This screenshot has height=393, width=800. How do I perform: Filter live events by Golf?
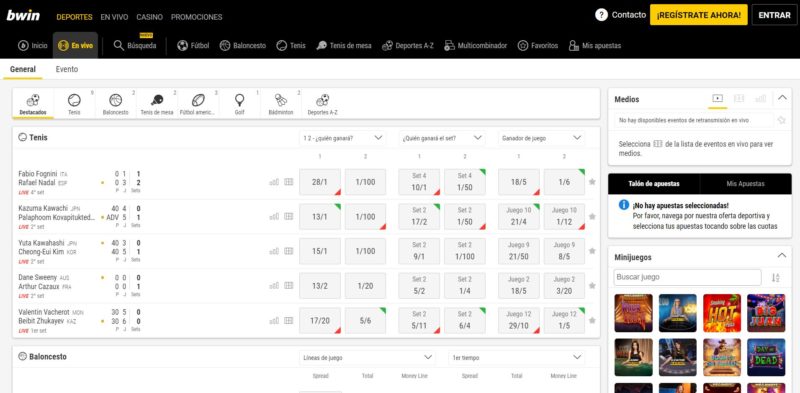239,104
